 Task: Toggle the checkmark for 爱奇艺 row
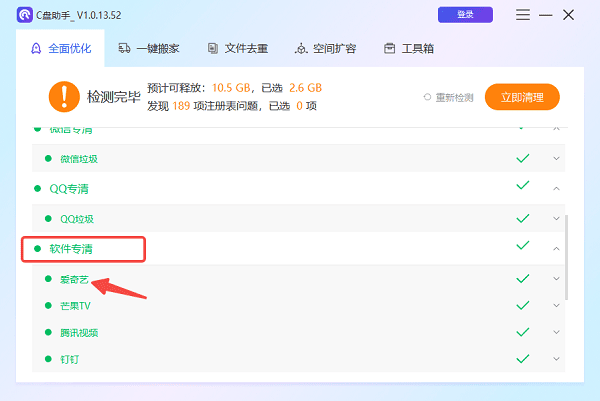coord(521,279)
